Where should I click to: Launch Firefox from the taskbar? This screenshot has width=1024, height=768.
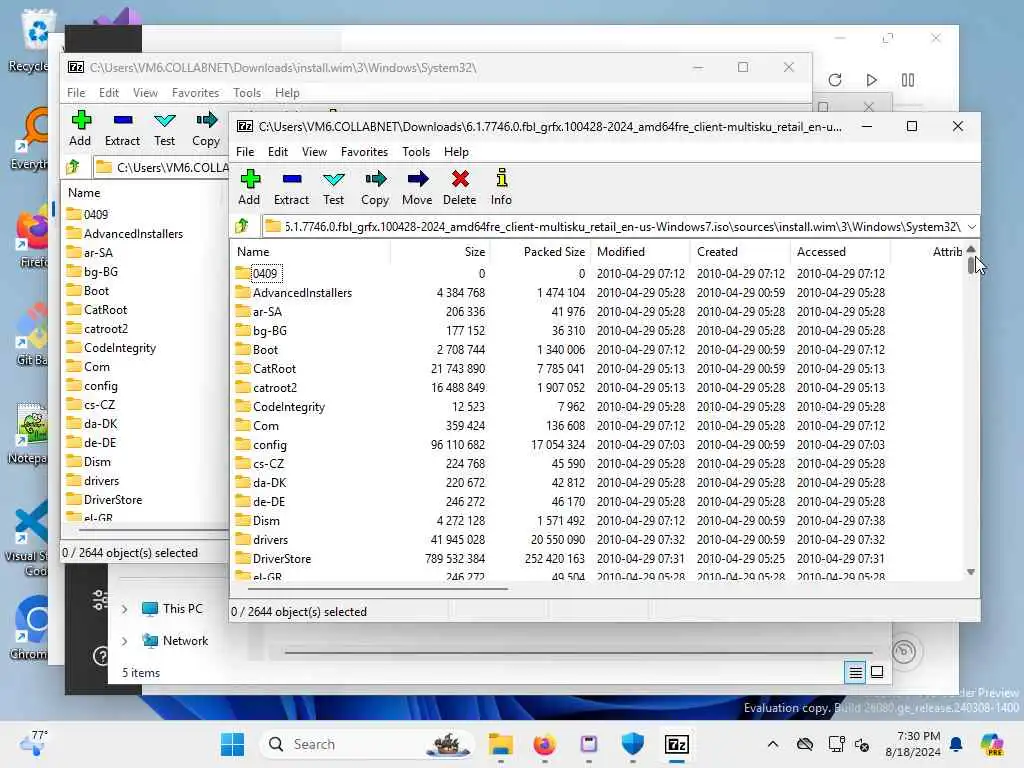(545, 744)
